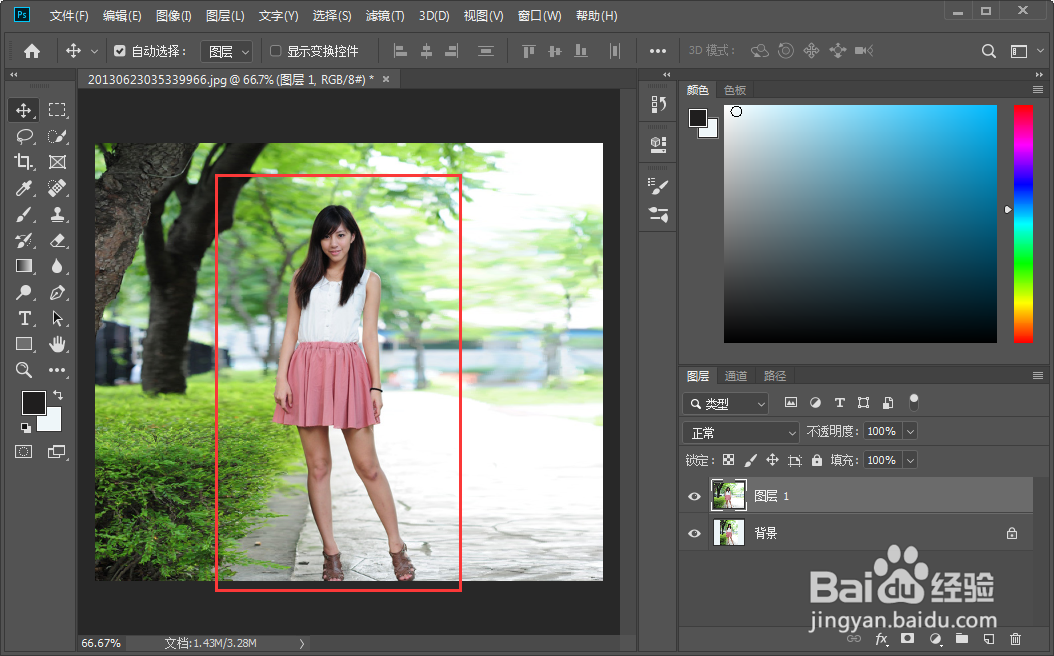Viewport: 1054px width, 656px height.
Task: Click the 图层 1 layer thumbnail
Action: click(728, 495)
